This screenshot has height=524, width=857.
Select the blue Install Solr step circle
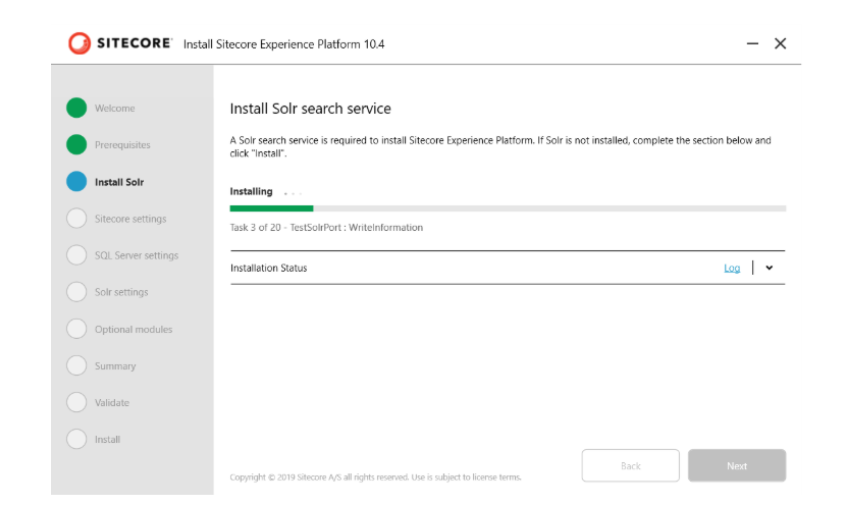tap(77, 181)
